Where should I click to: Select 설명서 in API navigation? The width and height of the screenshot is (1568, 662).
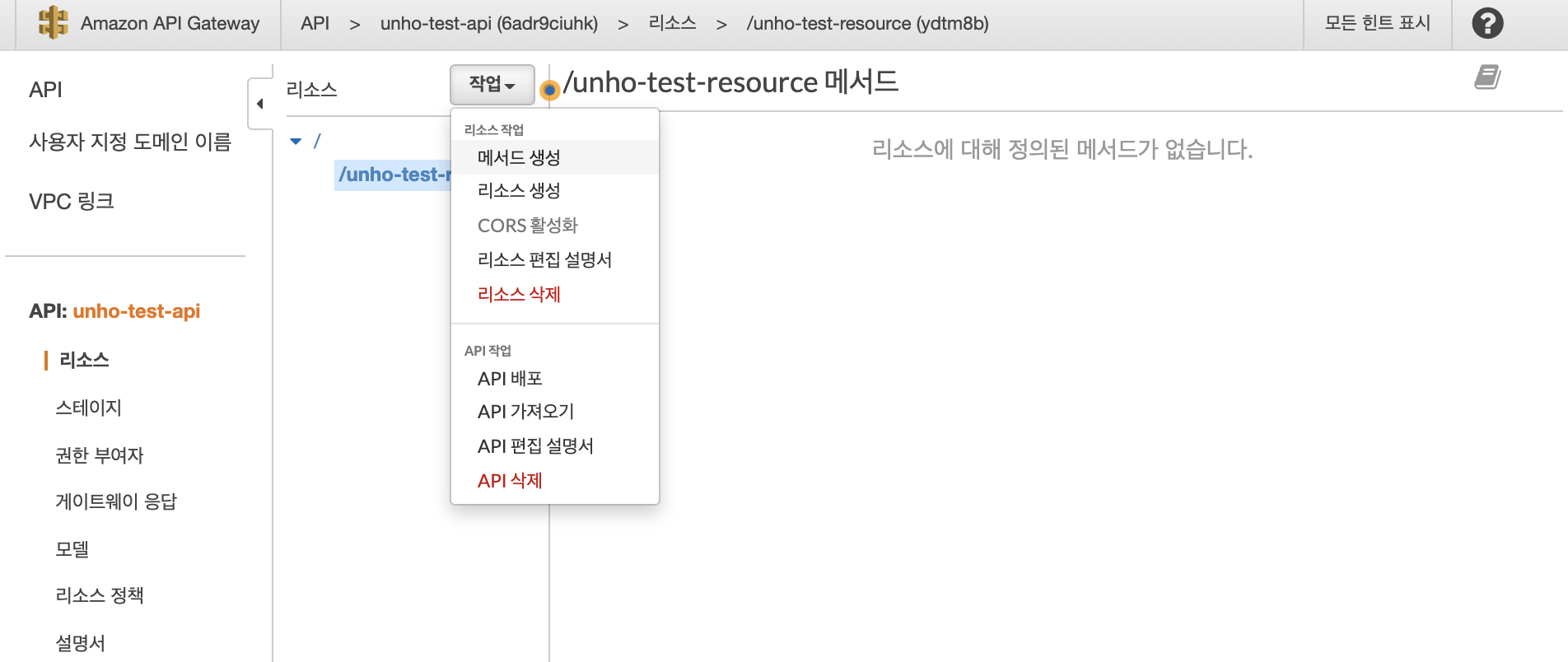click(80, 643)
